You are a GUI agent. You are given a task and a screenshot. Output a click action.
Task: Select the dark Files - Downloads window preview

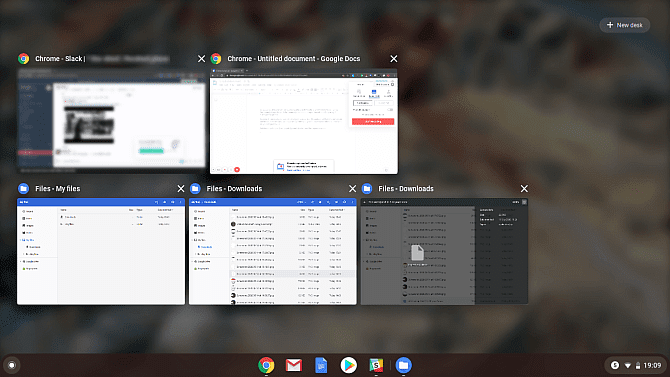[x=444, y=251]
